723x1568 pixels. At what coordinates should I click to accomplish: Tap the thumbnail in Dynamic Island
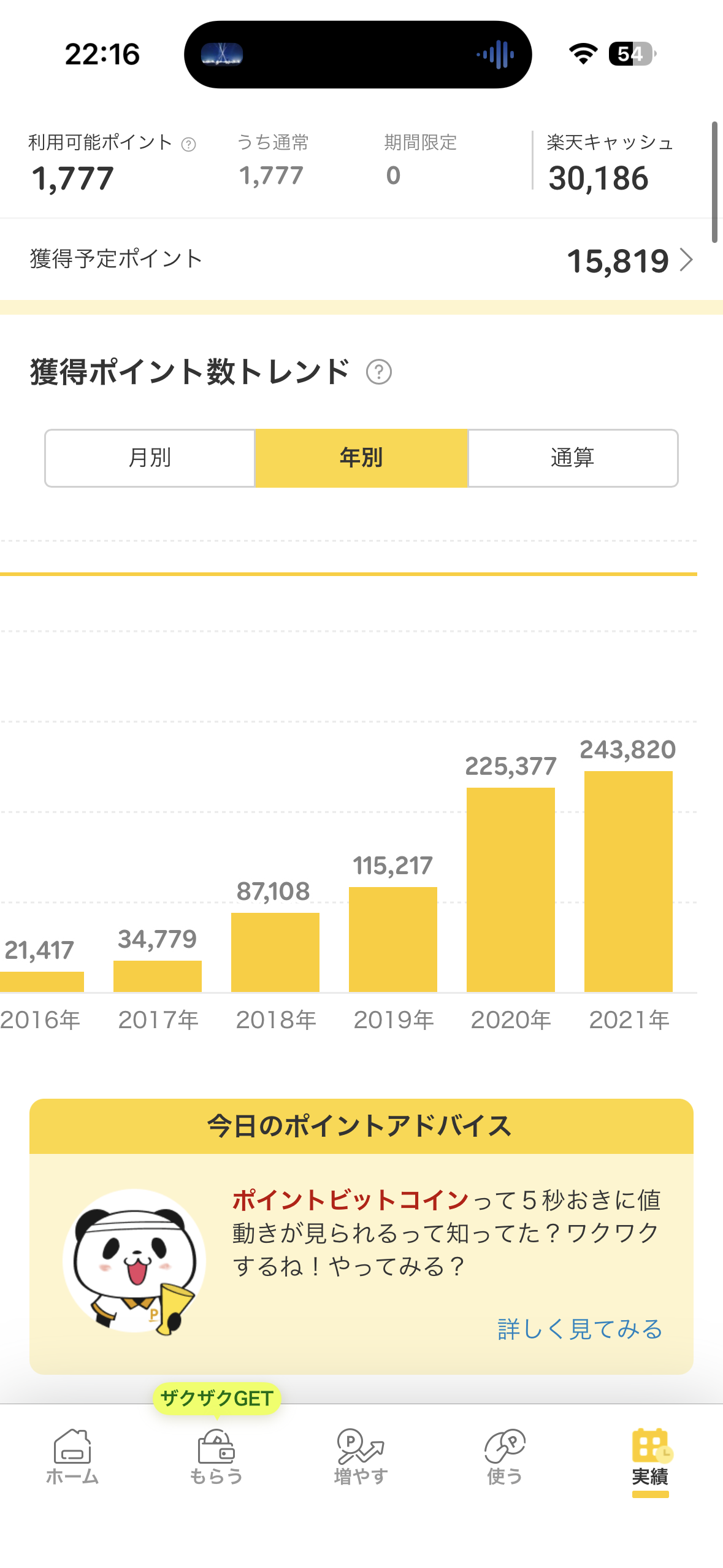coord(222,55)
